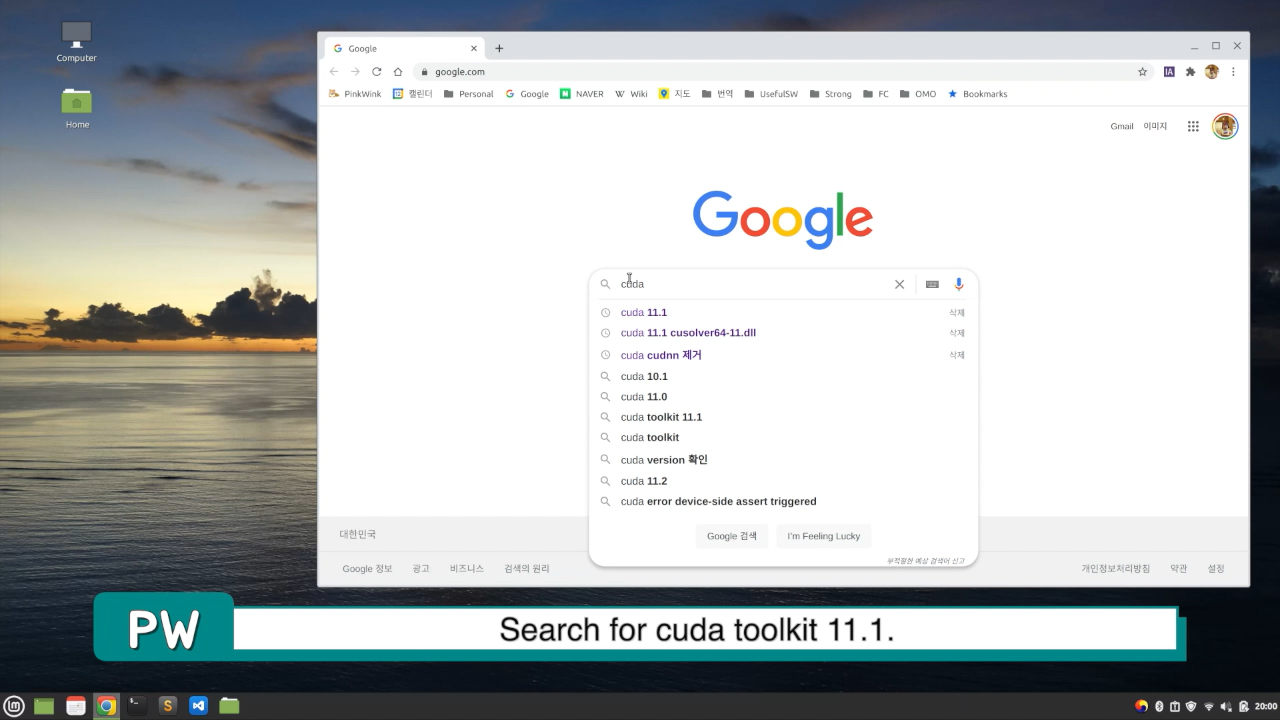Screen dimensions: 1280x720
Task: Open the NAVER bookmark
Action: coord(582,94)
